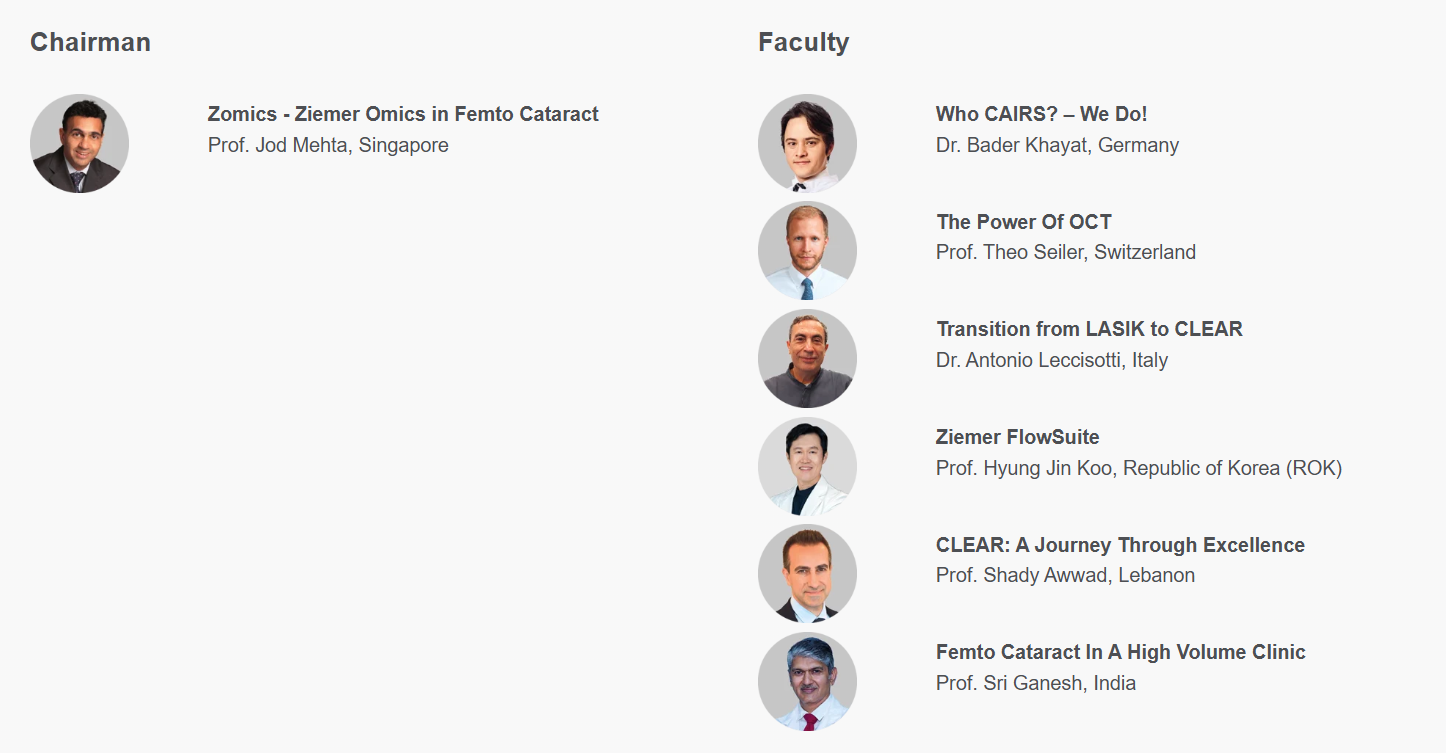Select "Femto Cataract In A High Volume Clinic"
The width and height of the screenshot is (1446, 753).
[x=1120, y=652]
